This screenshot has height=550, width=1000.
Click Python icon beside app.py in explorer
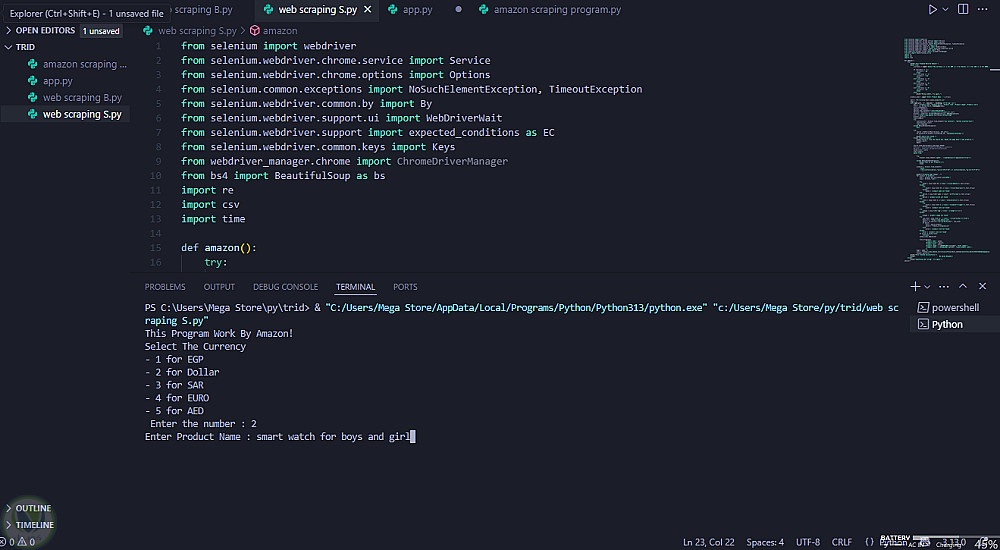33,81
